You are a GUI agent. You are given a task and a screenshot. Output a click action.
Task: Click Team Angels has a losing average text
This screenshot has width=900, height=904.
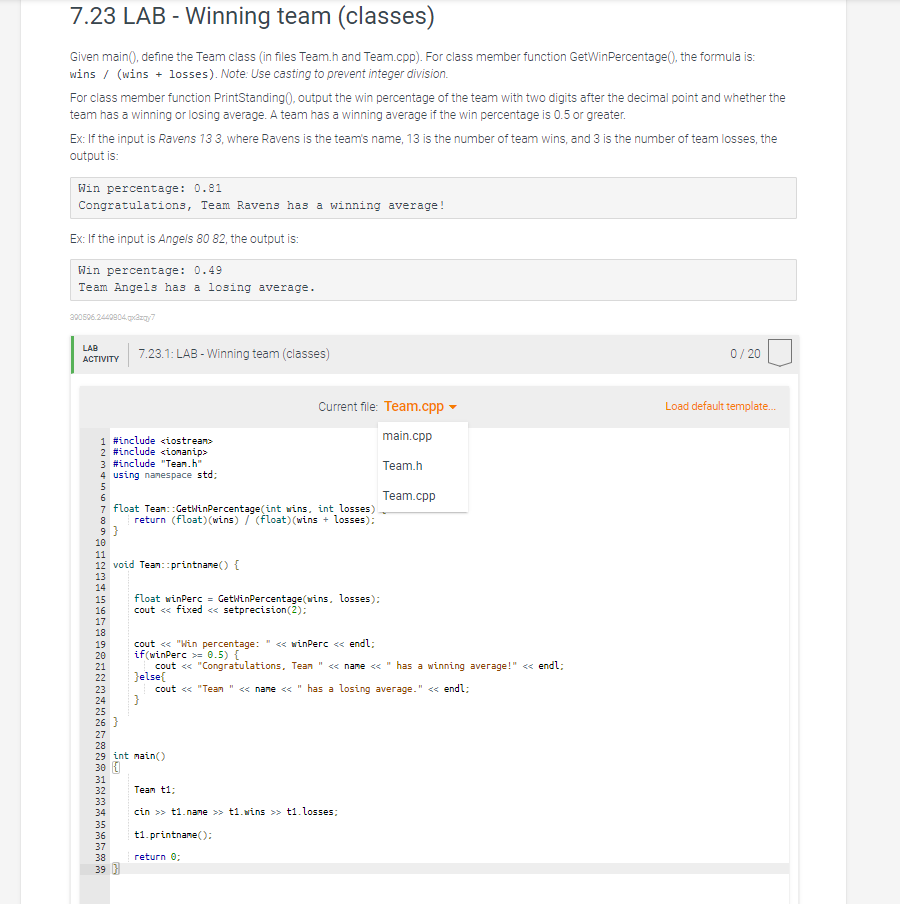[197, 287]
